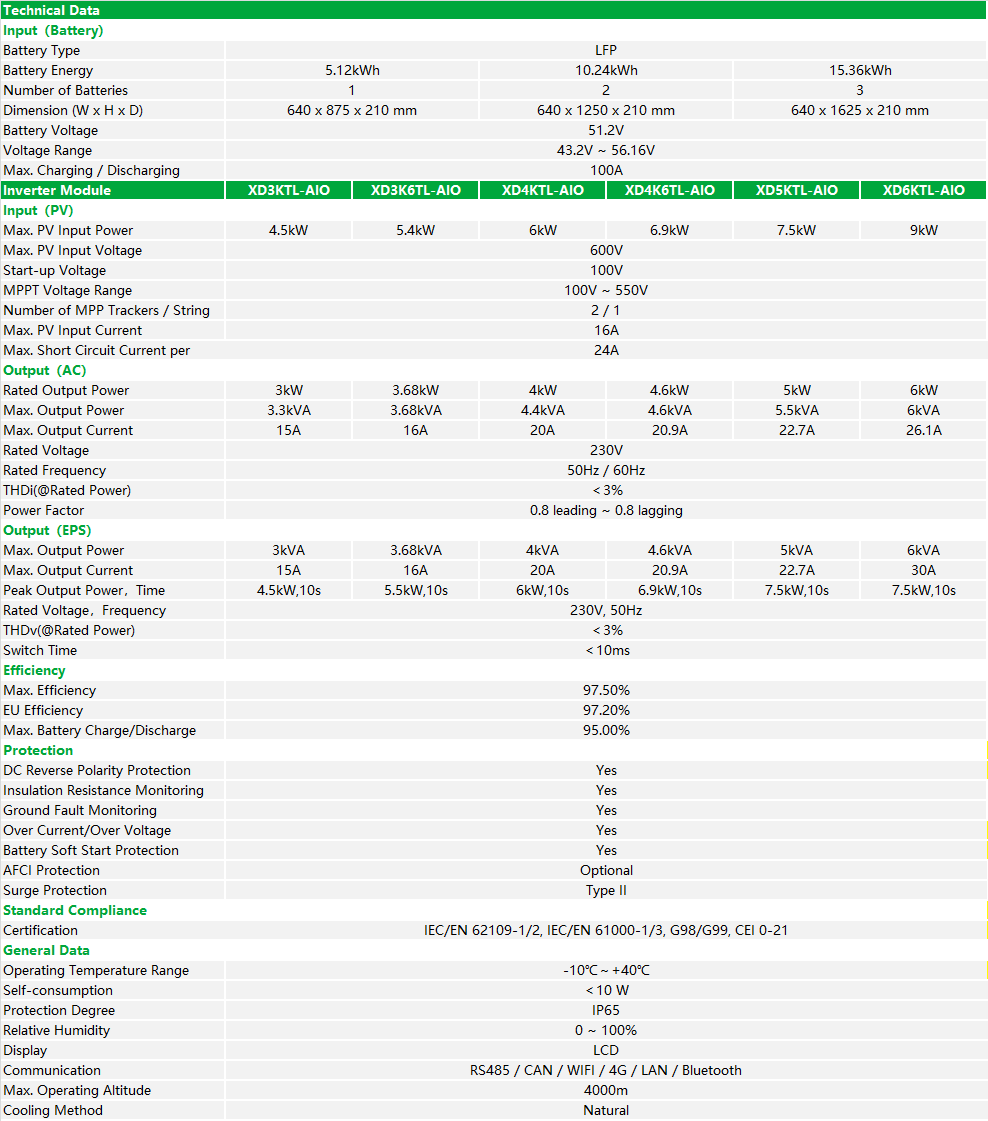The image size is (988, 1121).
Task: Select the Communication interfaces value
Action: point(606,1070)
